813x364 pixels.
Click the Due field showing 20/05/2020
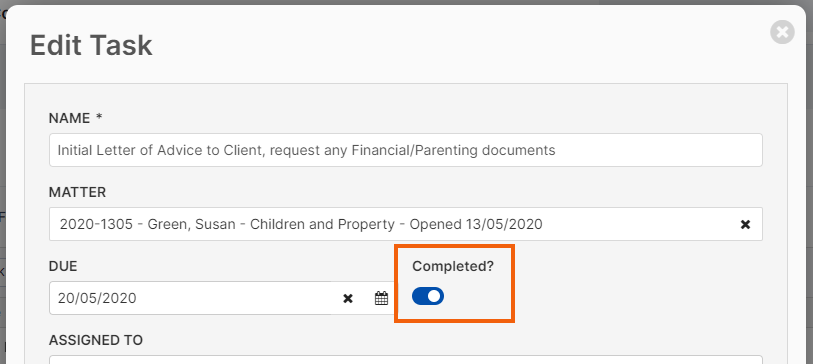pyautogui.click(x=195, y=298)
